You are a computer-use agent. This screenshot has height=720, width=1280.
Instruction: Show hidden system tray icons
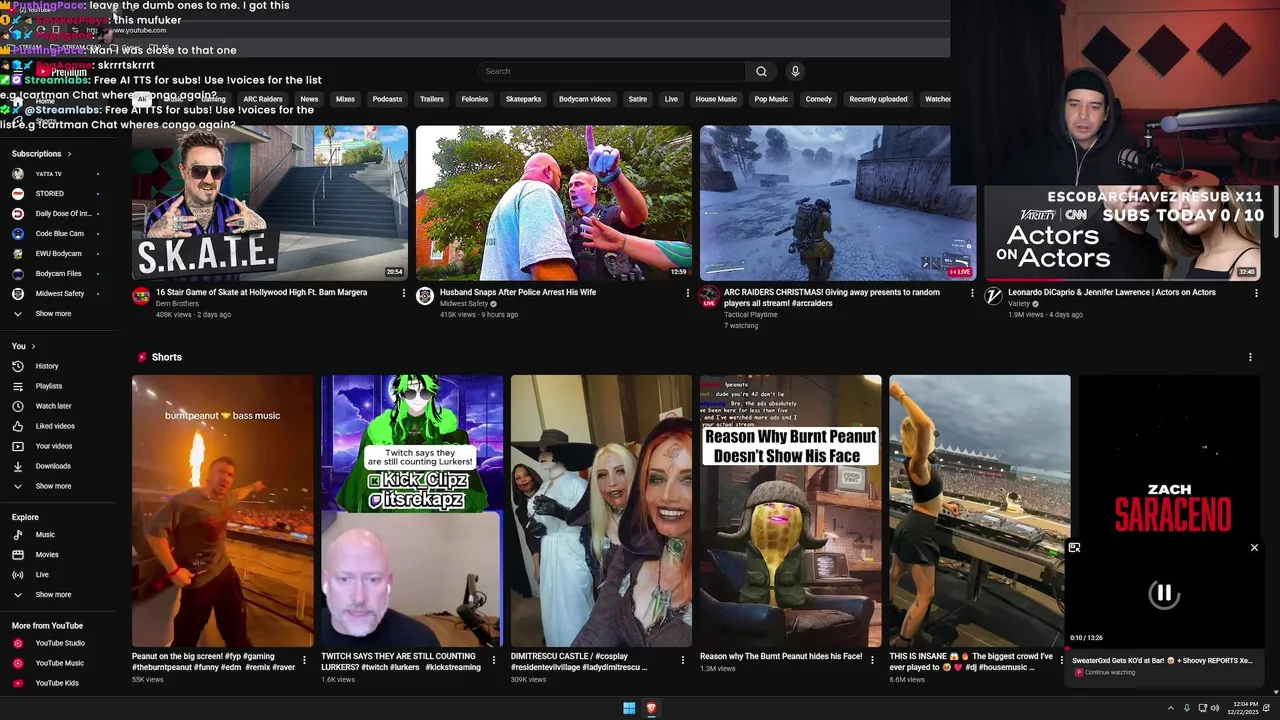coord(1171,708)
